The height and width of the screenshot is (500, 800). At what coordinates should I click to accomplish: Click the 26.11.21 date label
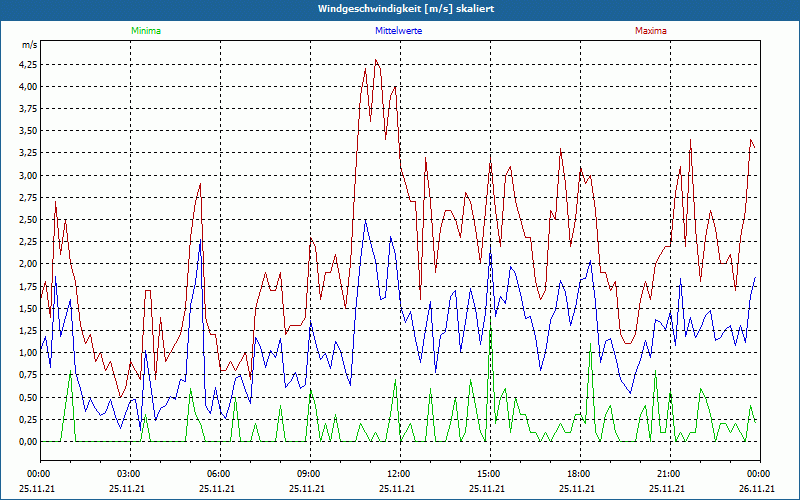pos(757,488)
